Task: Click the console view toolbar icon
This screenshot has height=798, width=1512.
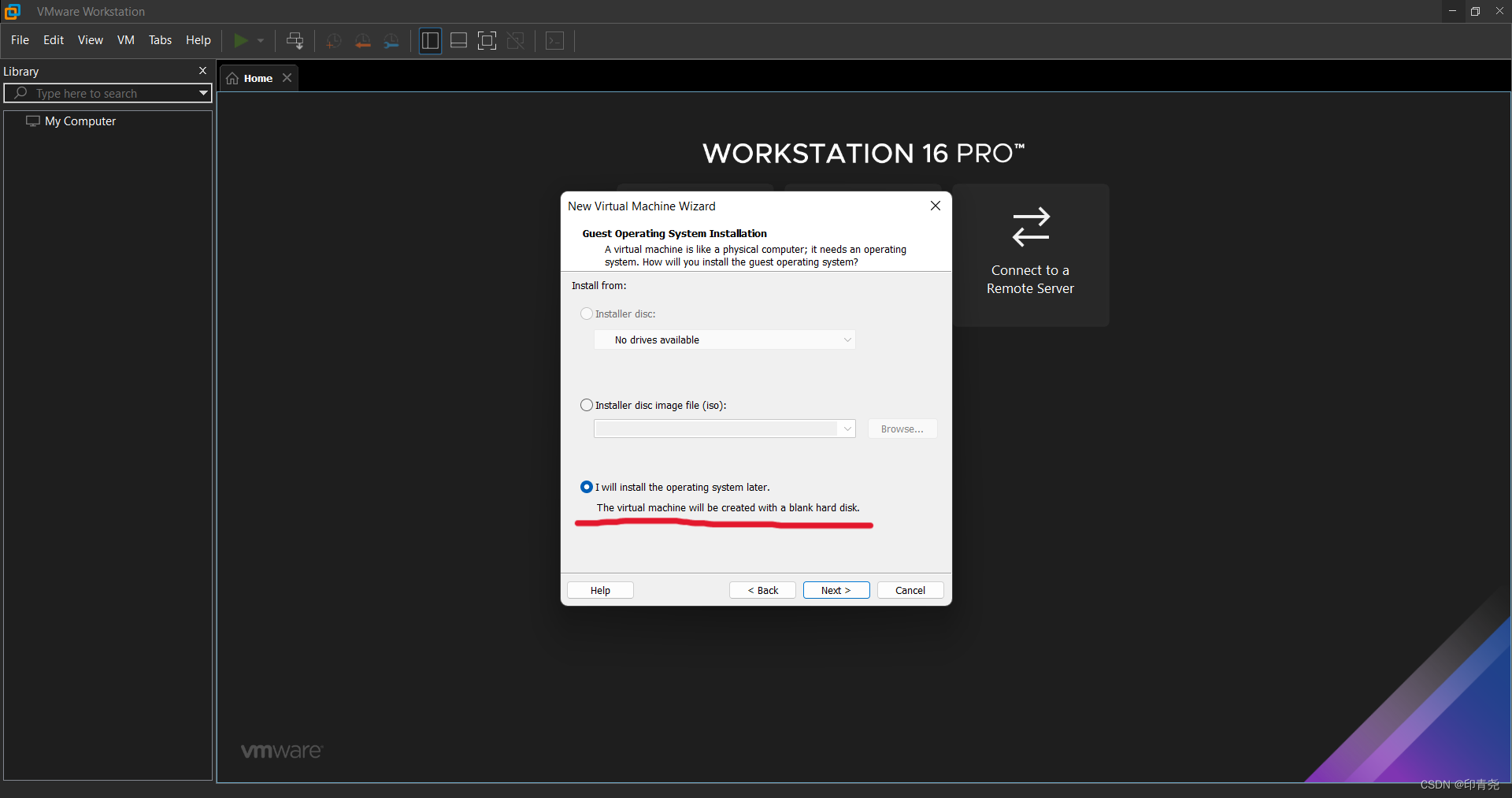Action: pos(554,40)
